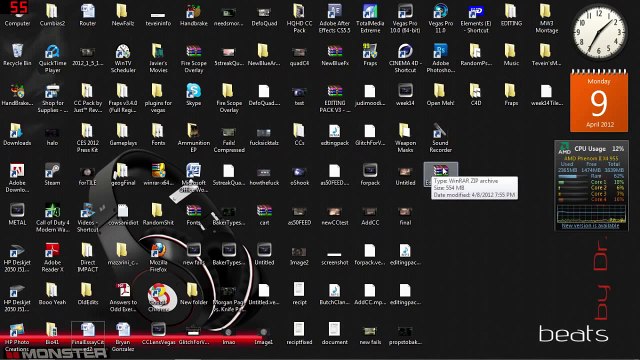This screenshot has width=640, height=360.
Task: Launch Mozilla Firefox
Action: point(158,258)
